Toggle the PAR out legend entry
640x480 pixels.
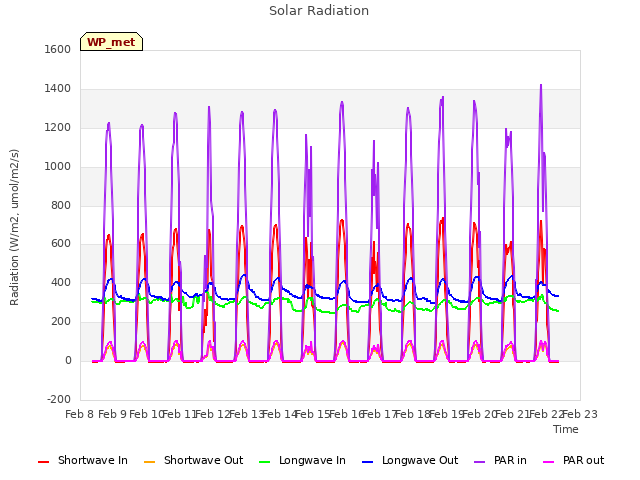(x=573, y=460)
